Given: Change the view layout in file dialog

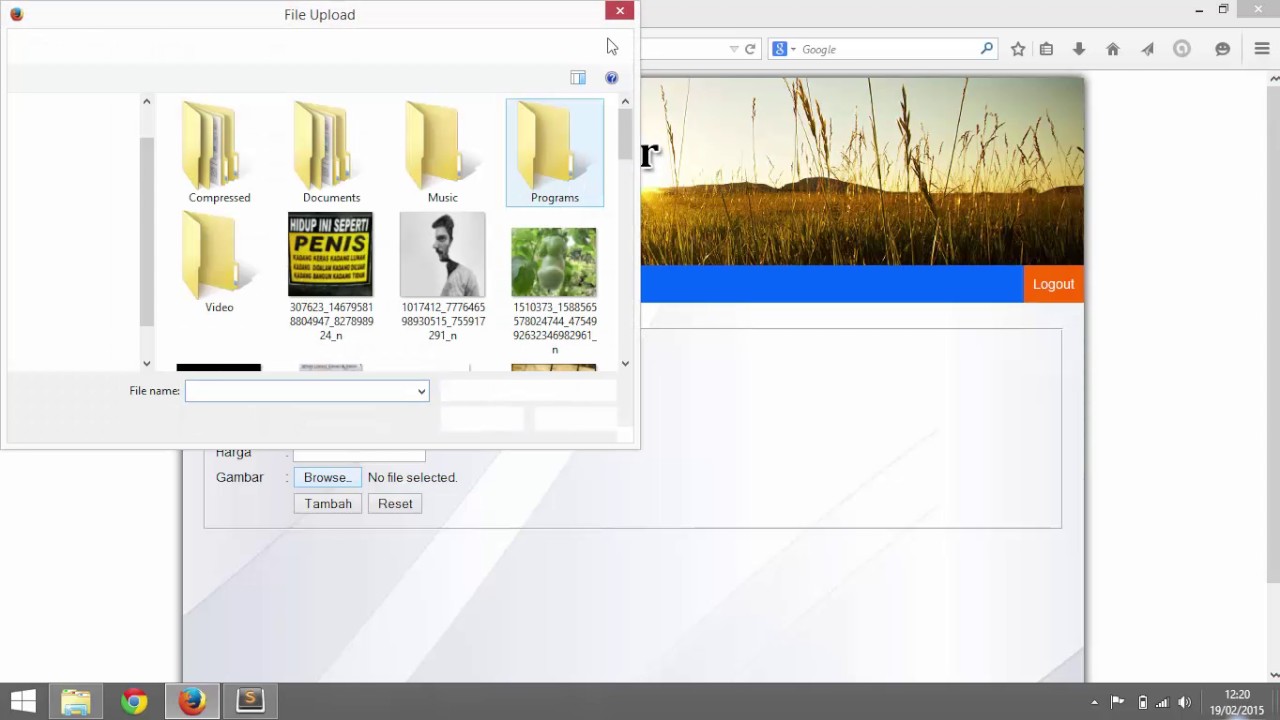Looking at the screenshot, I should pos(578,78).
